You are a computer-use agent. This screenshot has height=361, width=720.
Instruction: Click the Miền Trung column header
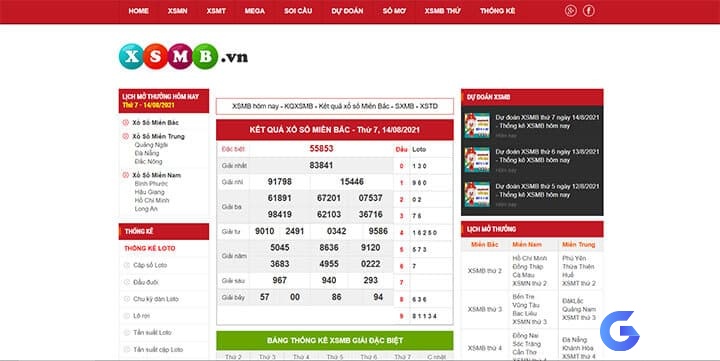point(579,244)
